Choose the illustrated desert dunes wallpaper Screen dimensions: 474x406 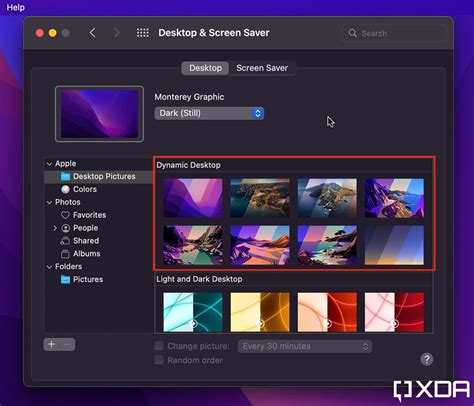pos(260,245)
